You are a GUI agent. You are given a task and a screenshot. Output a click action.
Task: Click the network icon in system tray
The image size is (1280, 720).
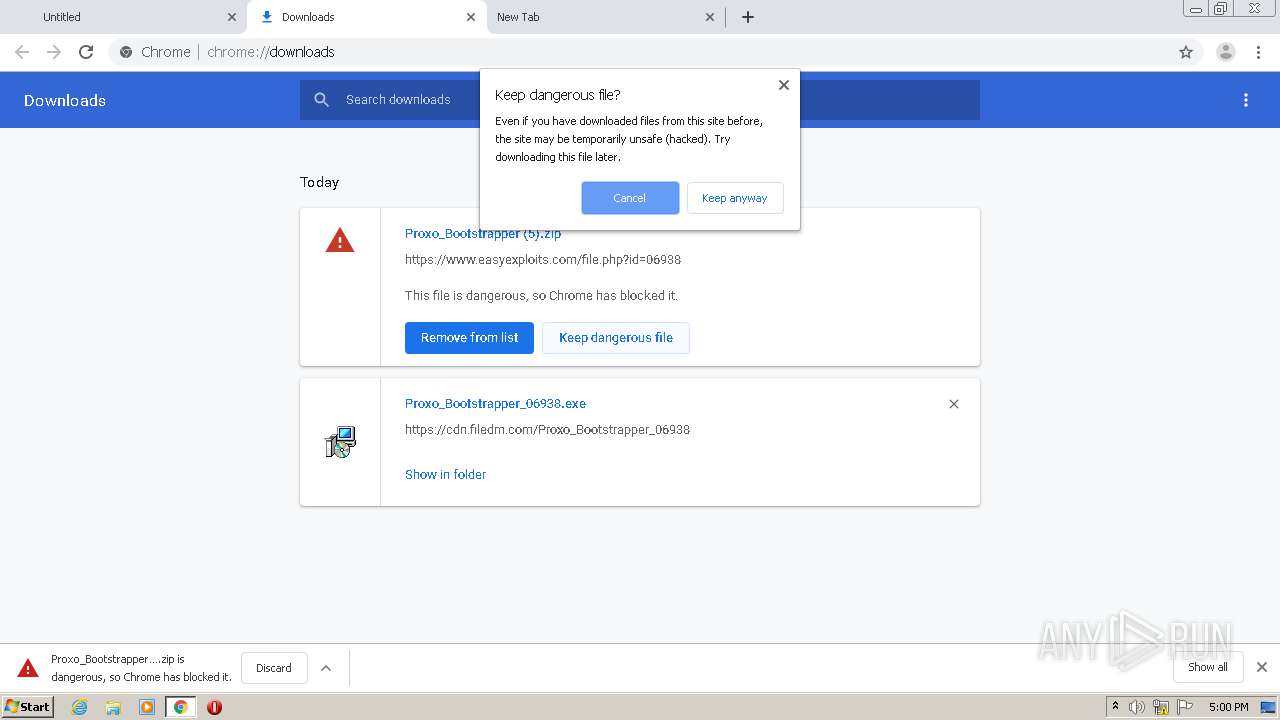1161,707
